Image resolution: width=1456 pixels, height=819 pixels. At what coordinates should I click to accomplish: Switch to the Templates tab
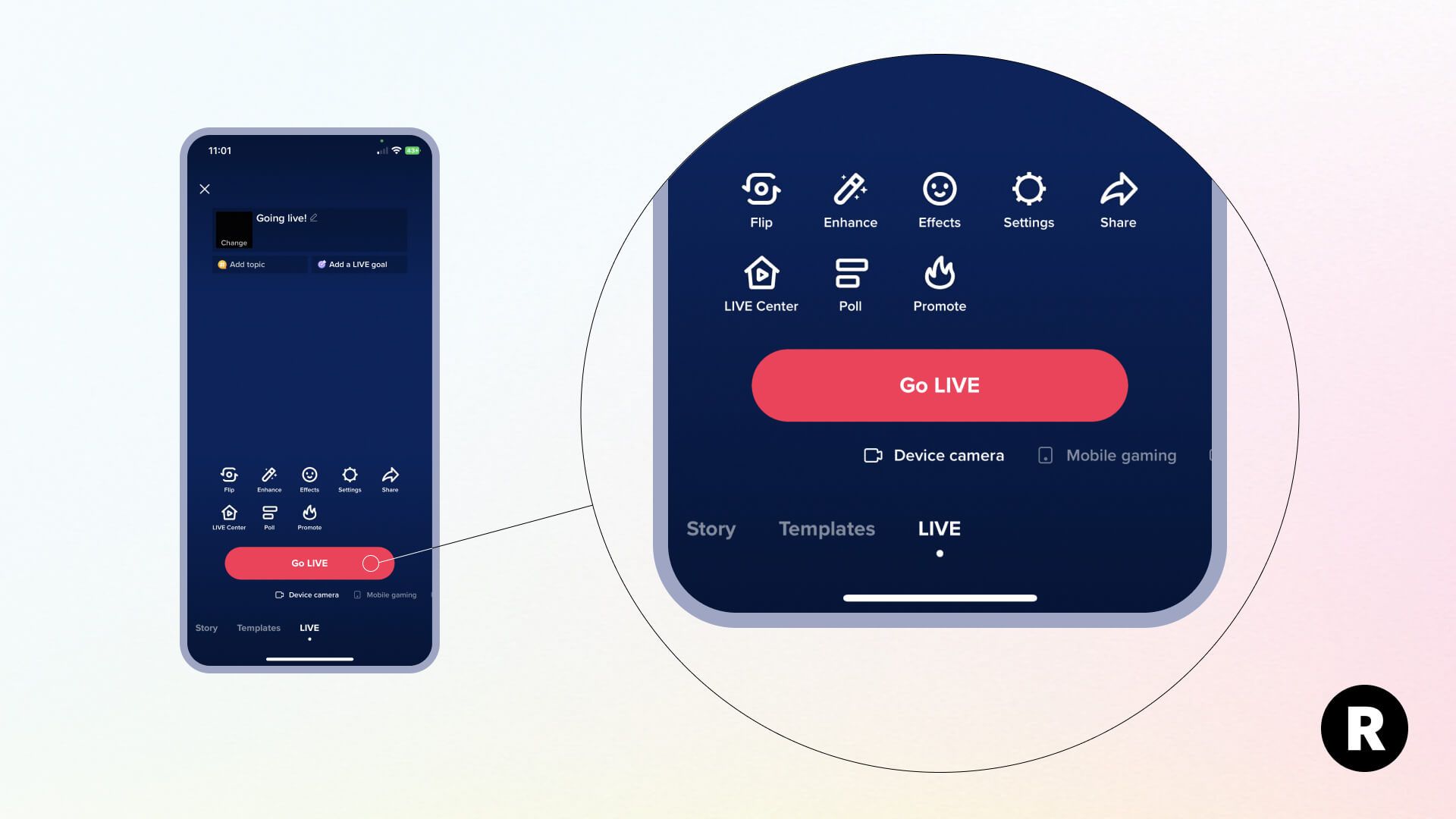click(x=258, y=627)
